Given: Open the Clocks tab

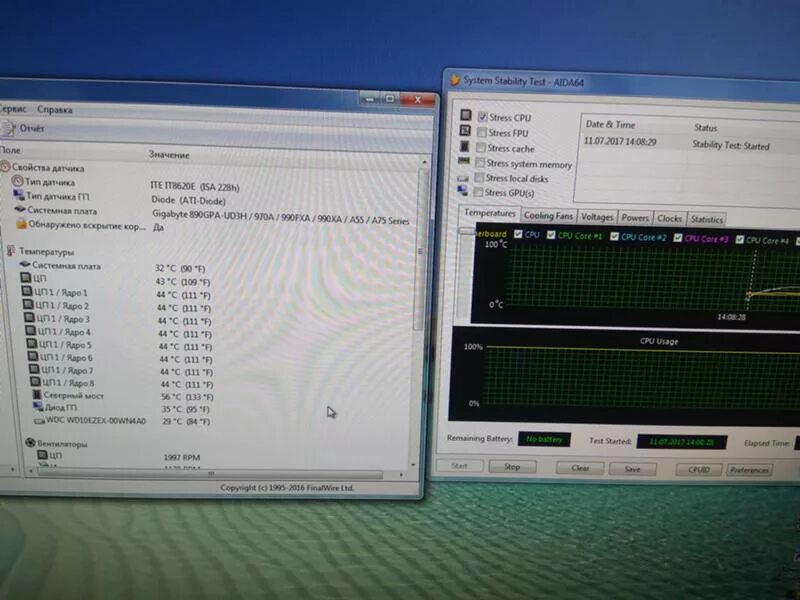Looking at the screenshot, I should click(x=669, y=218).
